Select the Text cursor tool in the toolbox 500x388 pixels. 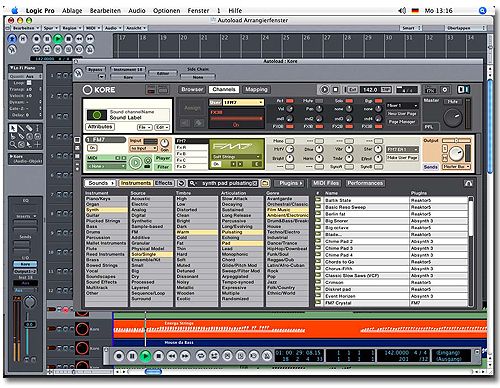(38, 128)
